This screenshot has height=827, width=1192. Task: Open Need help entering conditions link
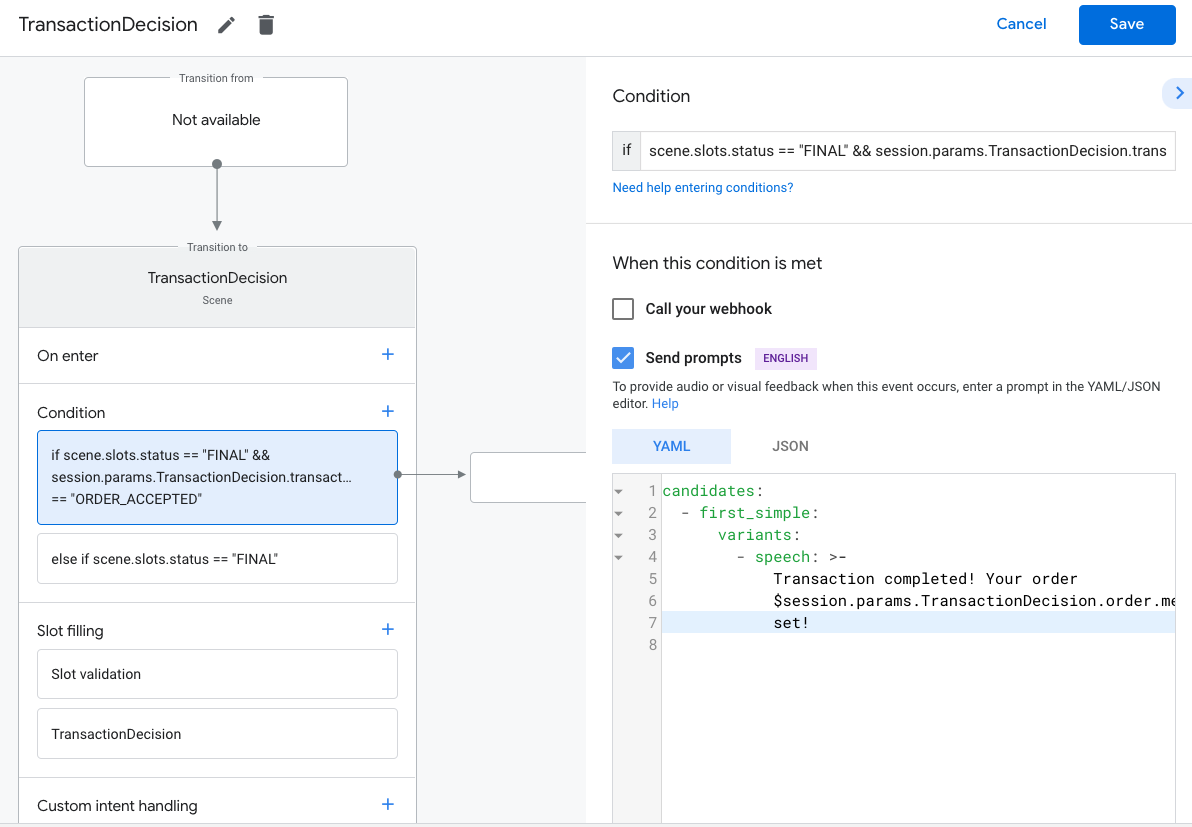(702, 187)
